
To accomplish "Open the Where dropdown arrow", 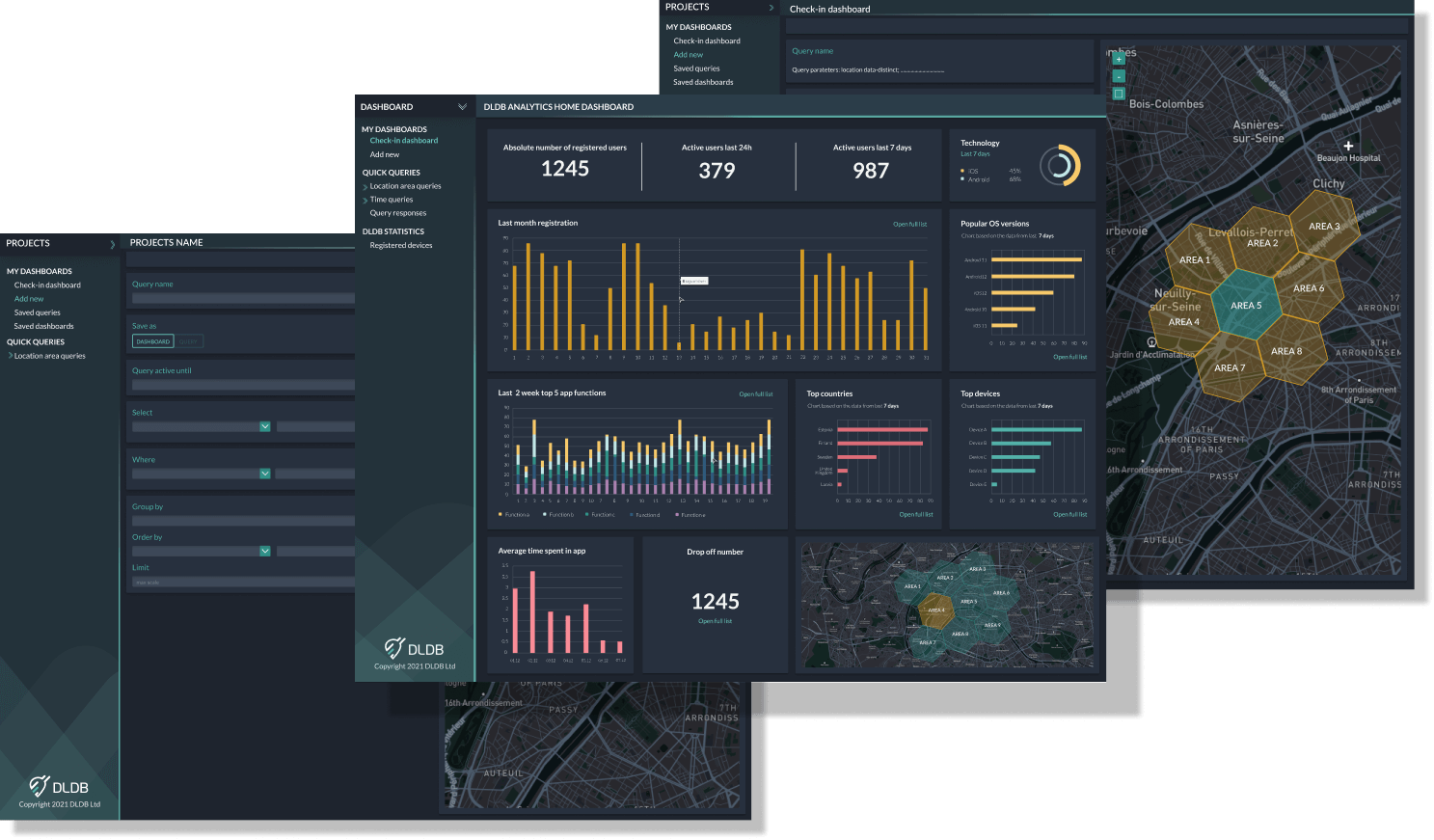I will (x=265, y=474).
